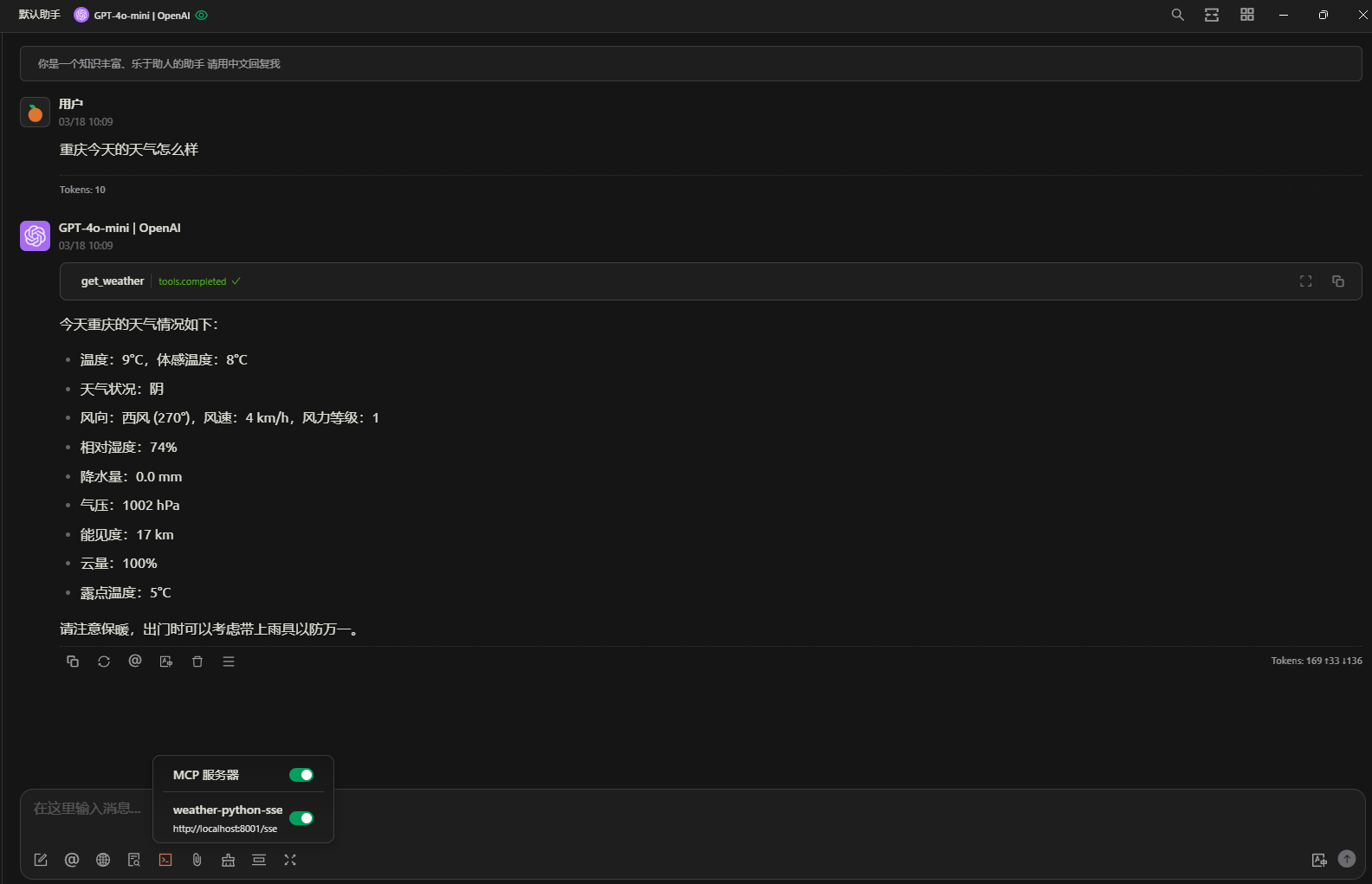The height and width of the screenshot is (884, 1372).
Task: Click the system prompt box text
Action: [159, 64]
